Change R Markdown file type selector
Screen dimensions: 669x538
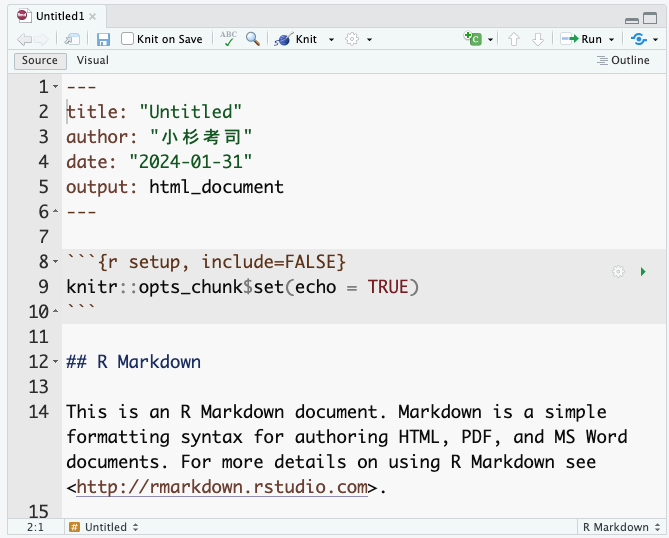pos(621,527)
